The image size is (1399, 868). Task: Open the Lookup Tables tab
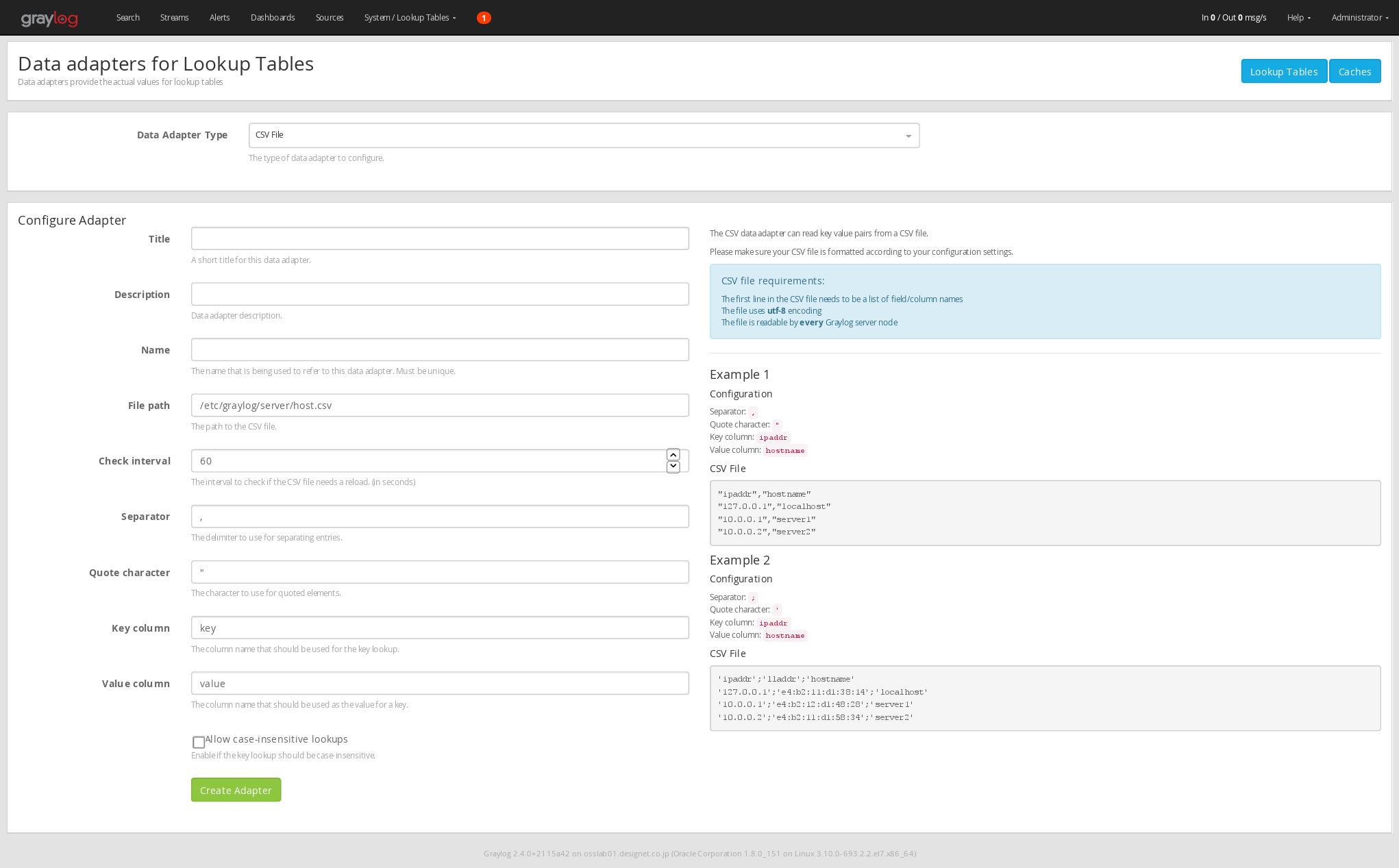tap(1283, 70)
